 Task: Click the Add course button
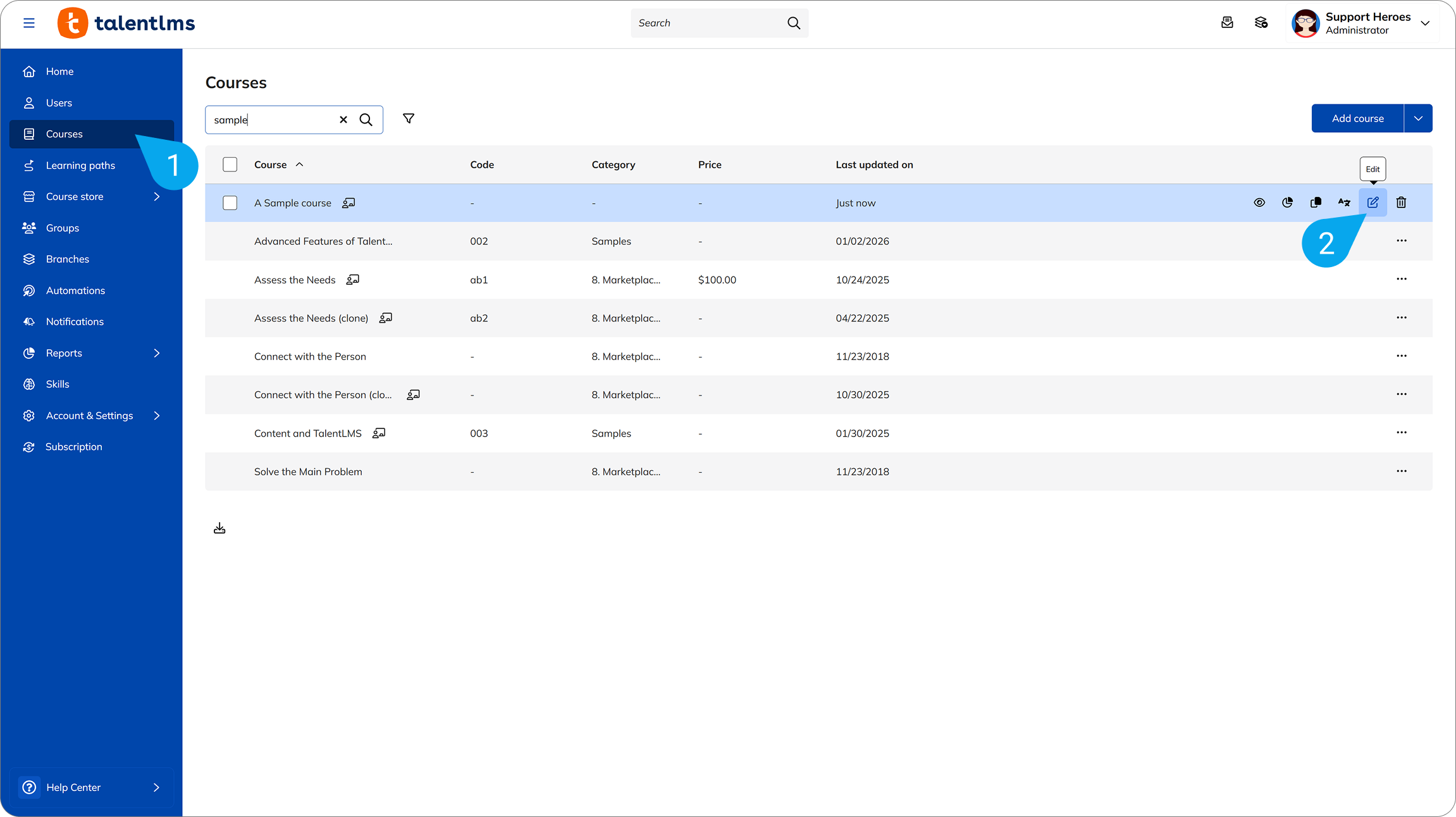click(1357, 118)
